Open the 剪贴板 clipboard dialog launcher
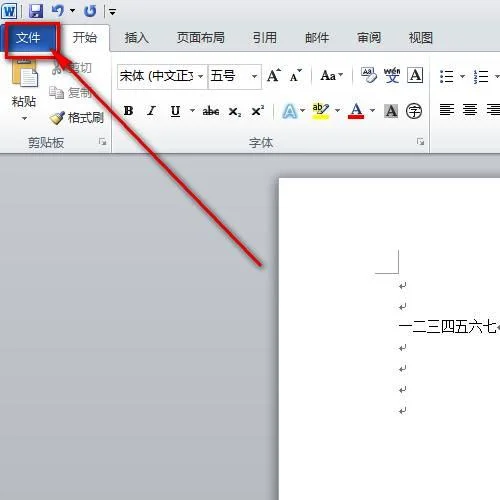This screenshot has width=500, height=500. [x=102, y=142]
